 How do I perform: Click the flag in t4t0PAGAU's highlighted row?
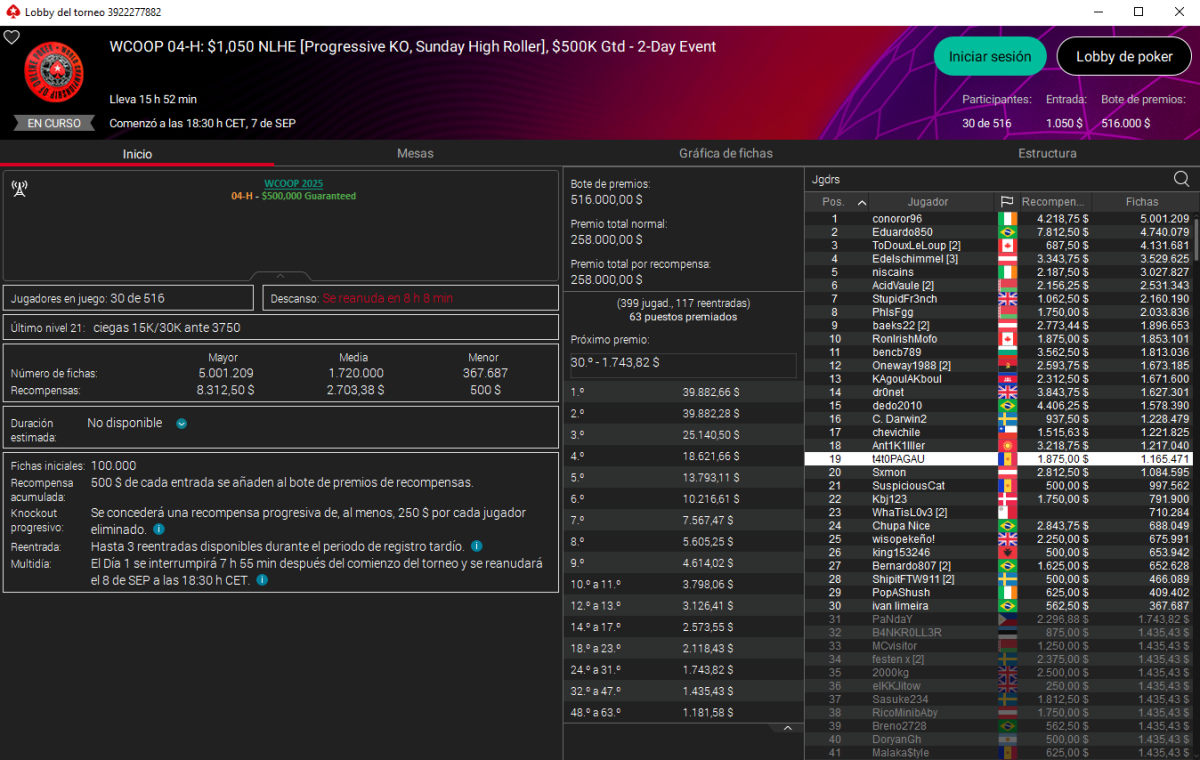point(1007,459)
